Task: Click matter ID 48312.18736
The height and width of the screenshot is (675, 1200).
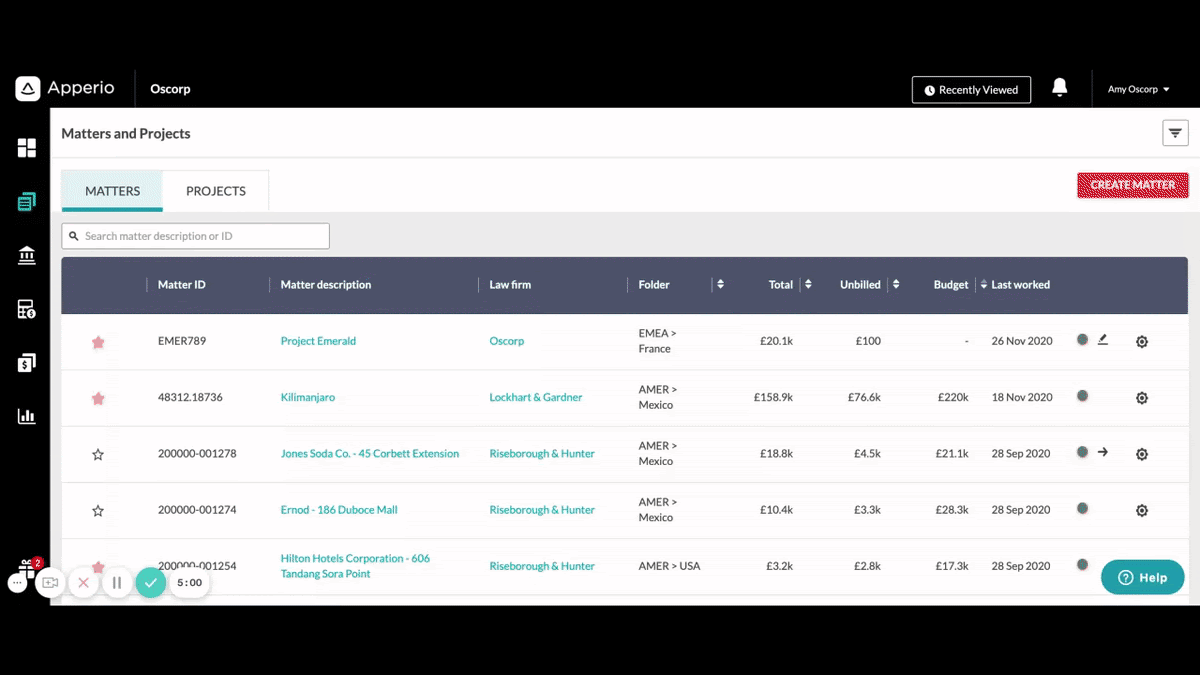Action: tap(190, 397)
